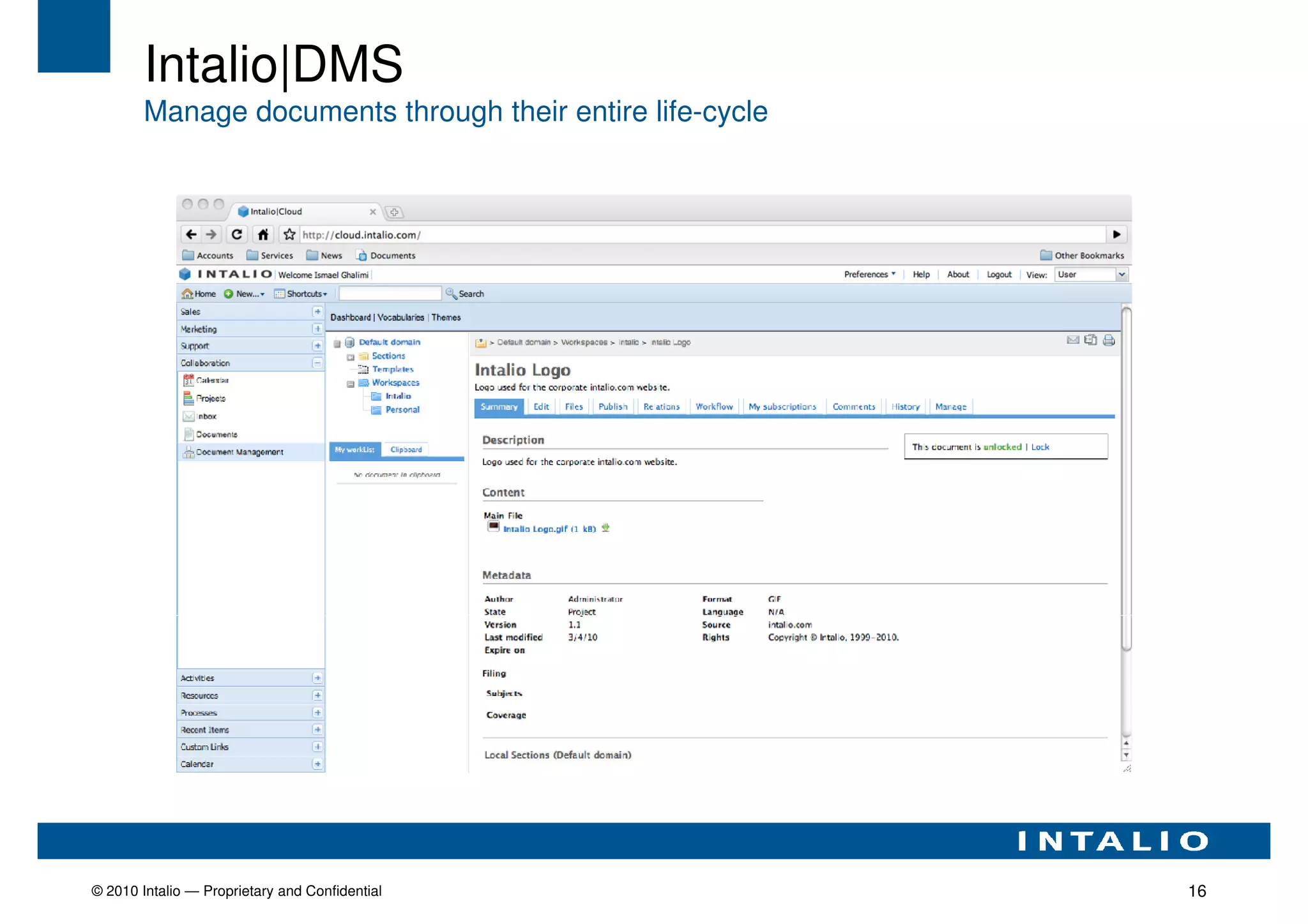The height and width of the screenshot is (924, 1308).
Task: Open the Accounts bookmark folder
Action: point(208,255)
